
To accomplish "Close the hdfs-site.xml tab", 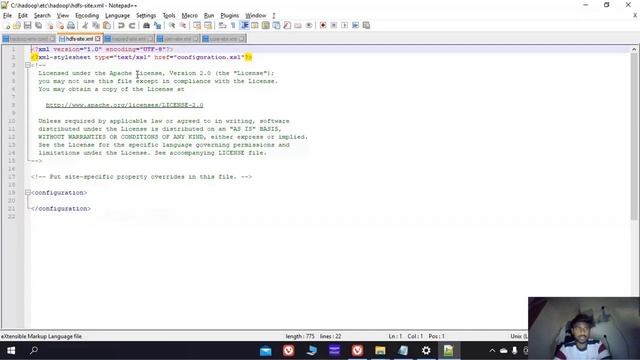I will point(98,39).
